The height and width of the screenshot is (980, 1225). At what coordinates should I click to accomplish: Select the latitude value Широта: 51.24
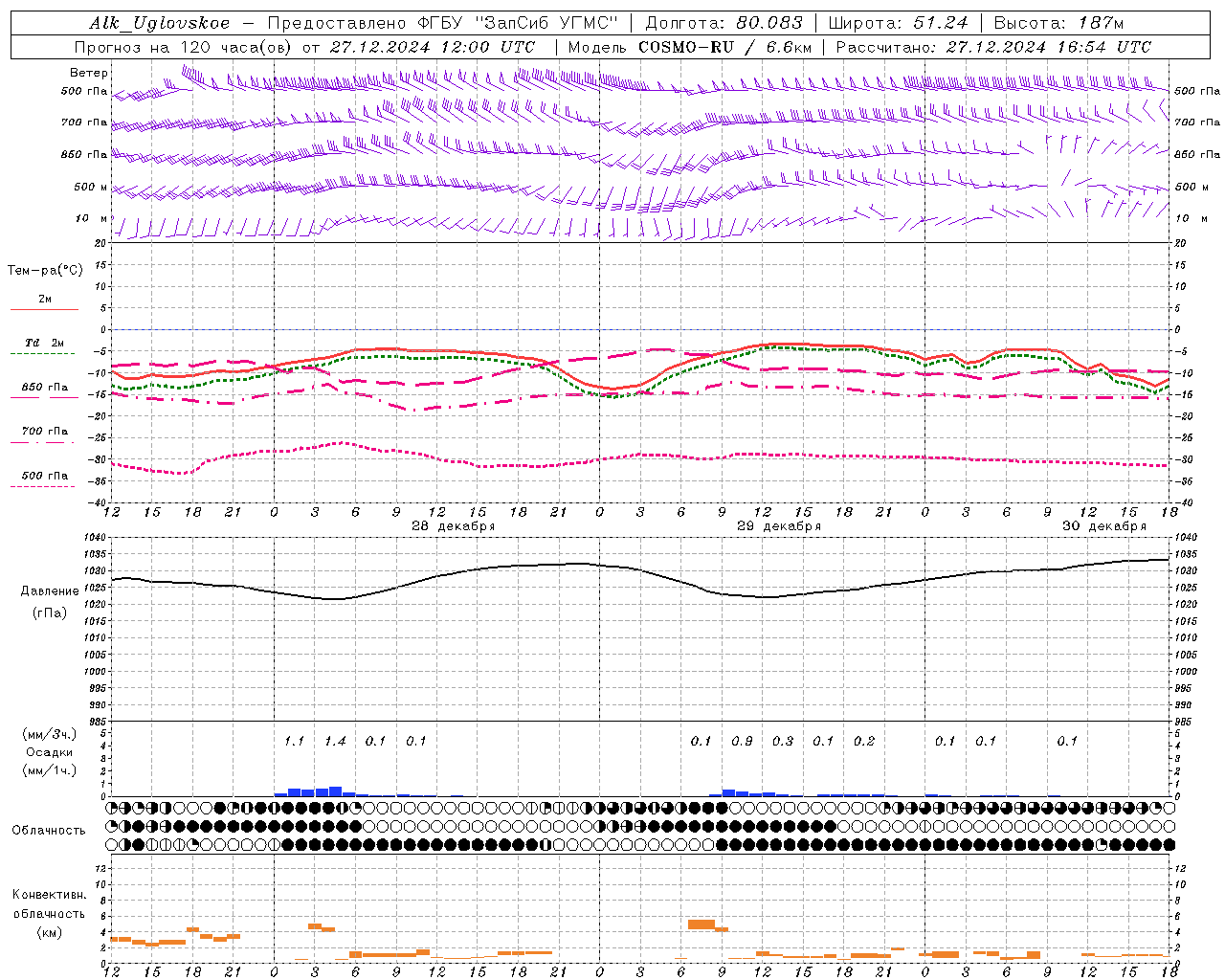tap(897, 23)
